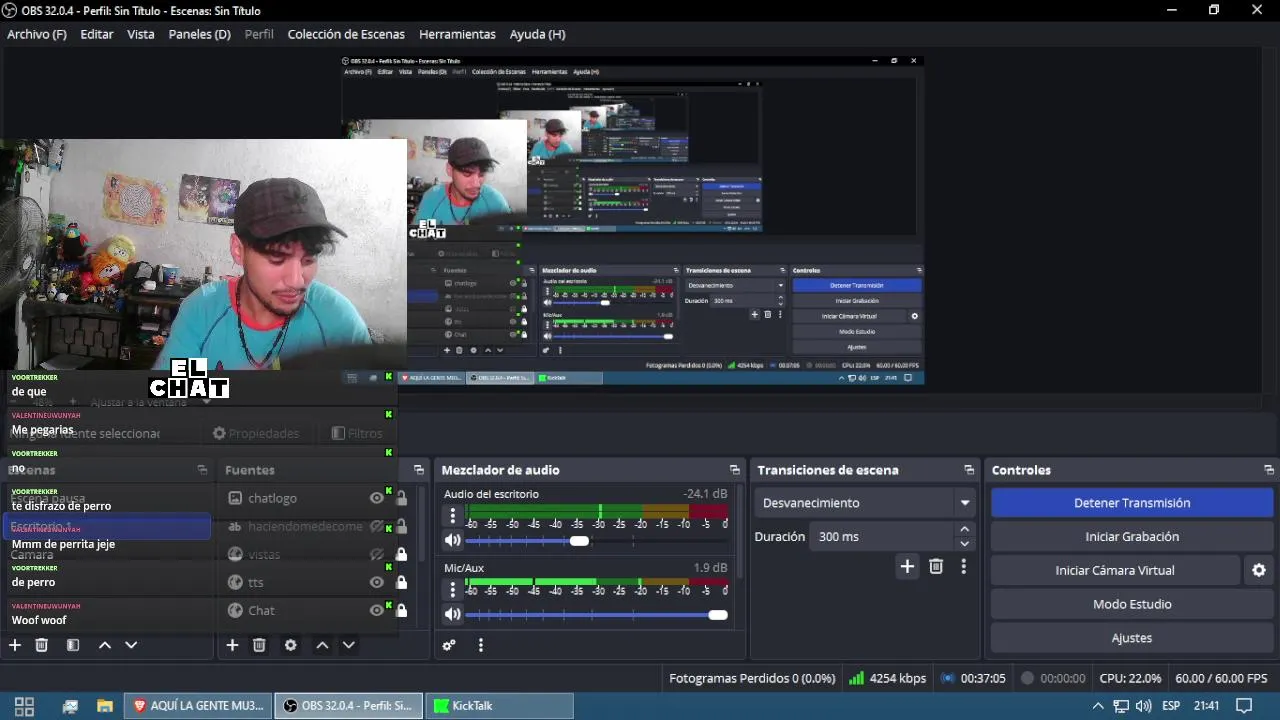Open advanced audio properties gears icon

(449, 645)
